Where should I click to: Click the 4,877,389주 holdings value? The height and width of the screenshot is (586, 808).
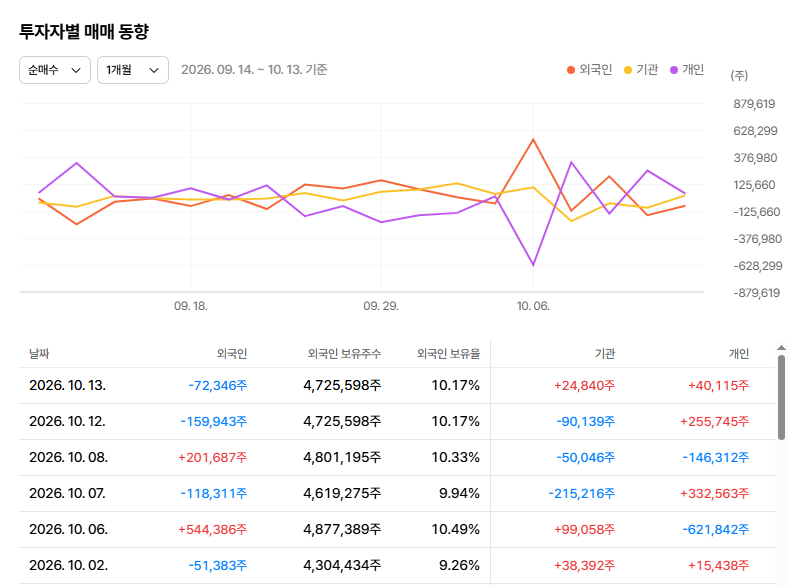pyautogui.click(x=342, y=530)
